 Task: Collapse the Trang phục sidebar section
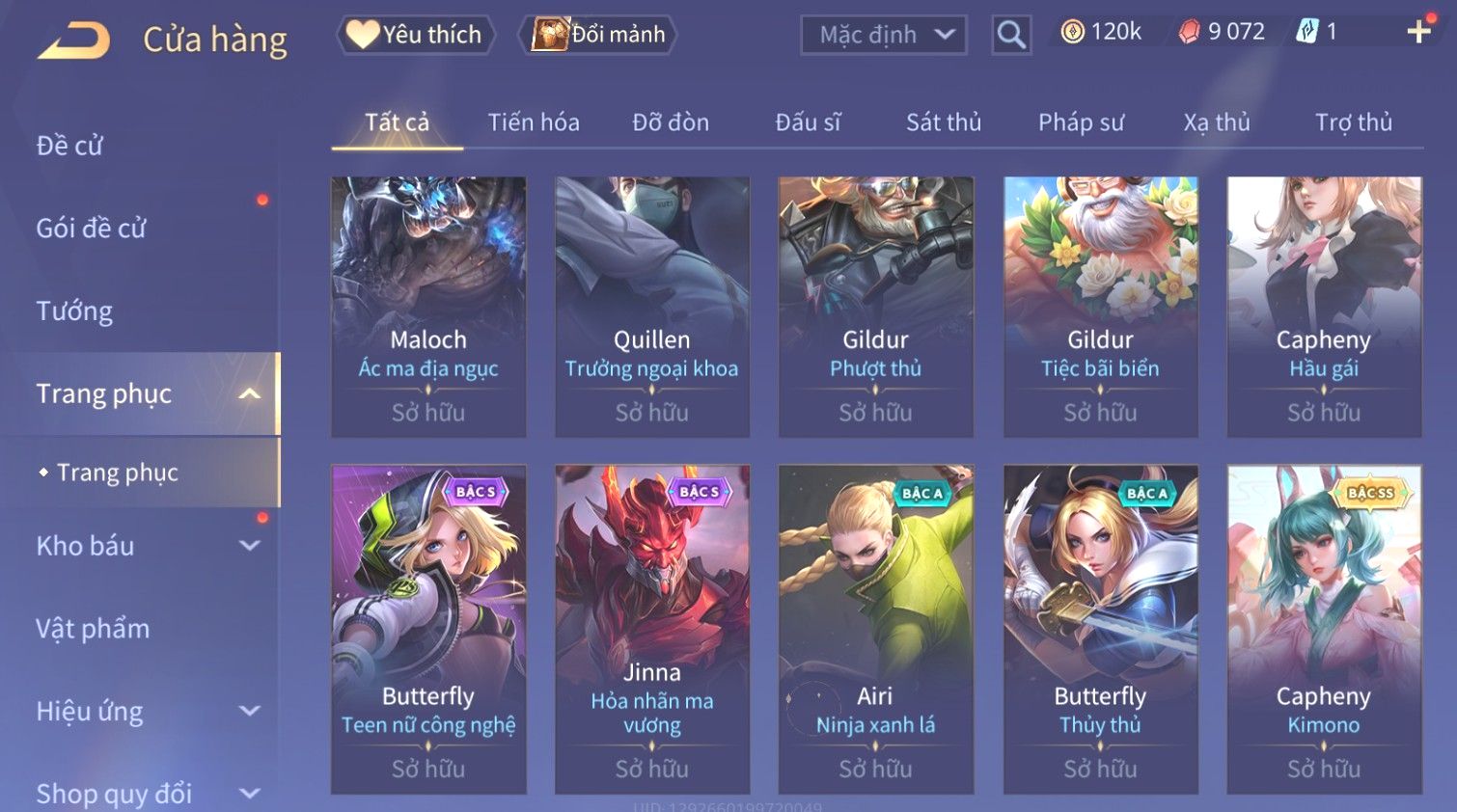tap(250, 393)
